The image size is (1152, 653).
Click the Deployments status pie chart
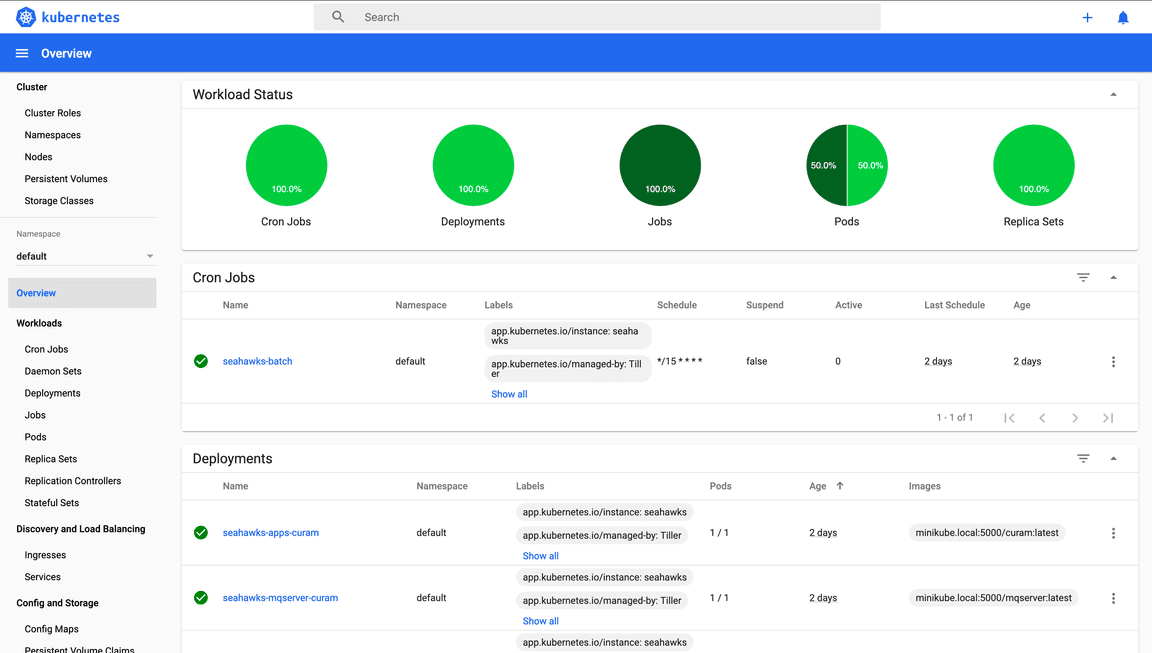click(473, 165)
